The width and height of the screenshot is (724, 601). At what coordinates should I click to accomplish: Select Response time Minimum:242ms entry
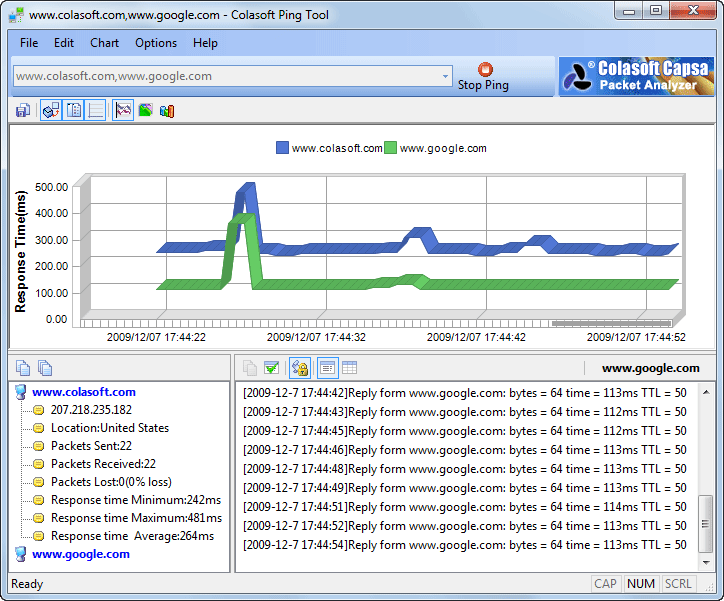click(x=136, y=500)
